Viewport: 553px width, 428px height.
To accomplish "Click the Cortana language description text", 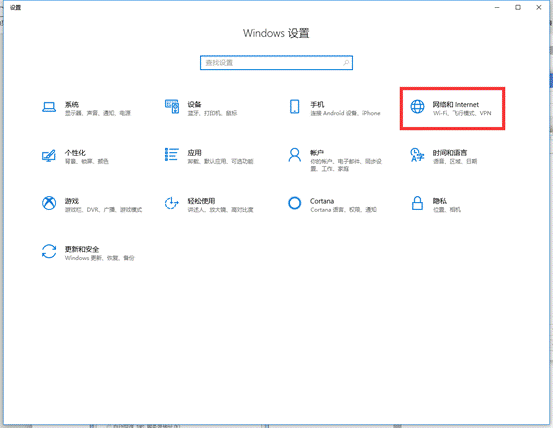I will point(344,210).
